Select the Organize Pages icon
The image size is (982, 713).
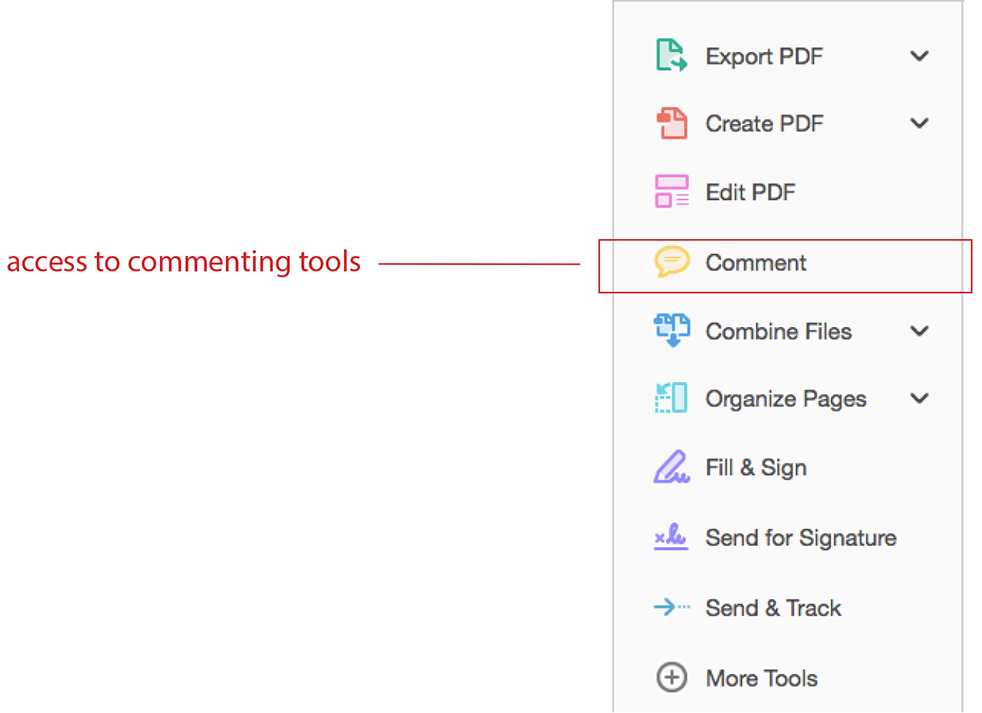tap(671, 398)
